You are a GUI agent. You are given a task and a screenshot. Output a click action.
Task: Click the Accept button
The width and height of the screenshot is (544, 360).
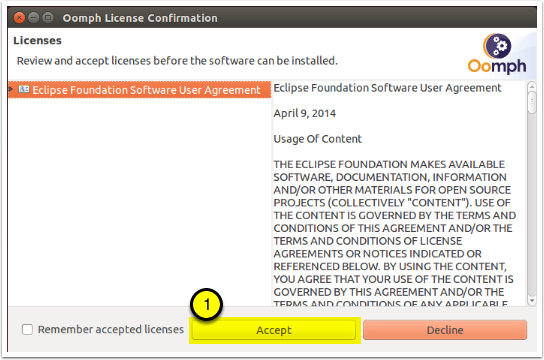click(x=274, y=330)
